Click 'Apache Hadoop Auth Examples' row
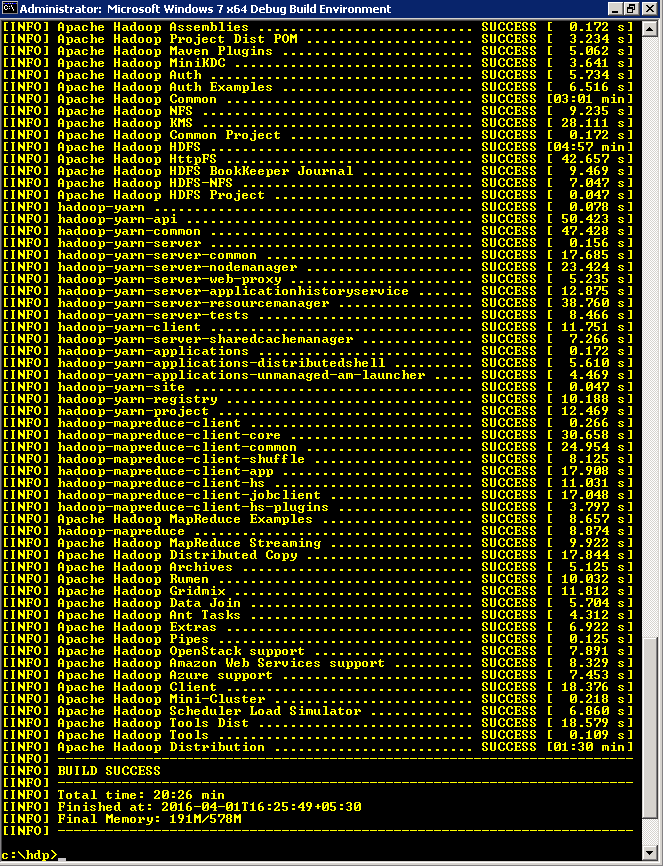 coord(318,87)
